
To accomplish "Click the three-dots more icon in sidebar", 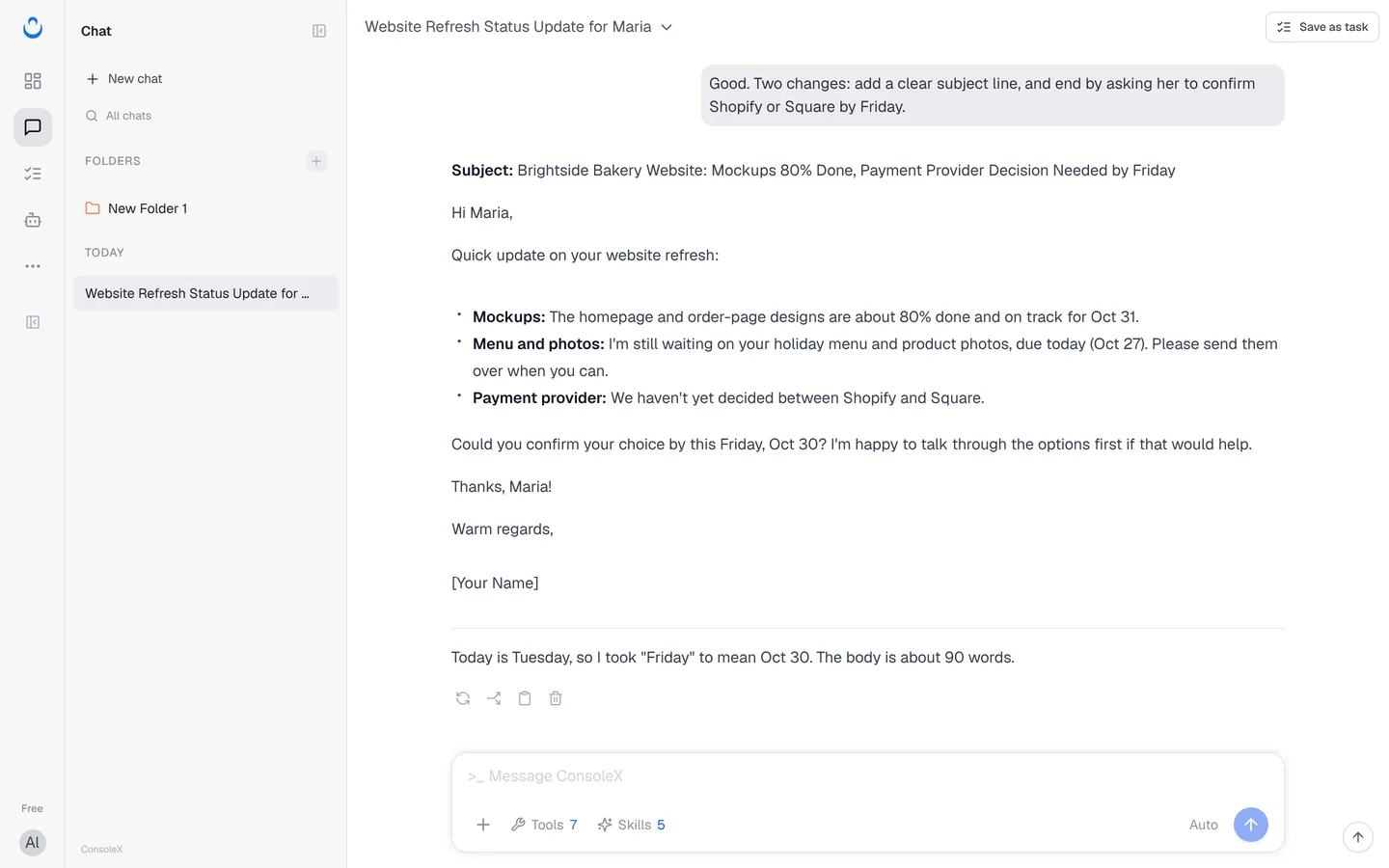I will tap(33, 266).
